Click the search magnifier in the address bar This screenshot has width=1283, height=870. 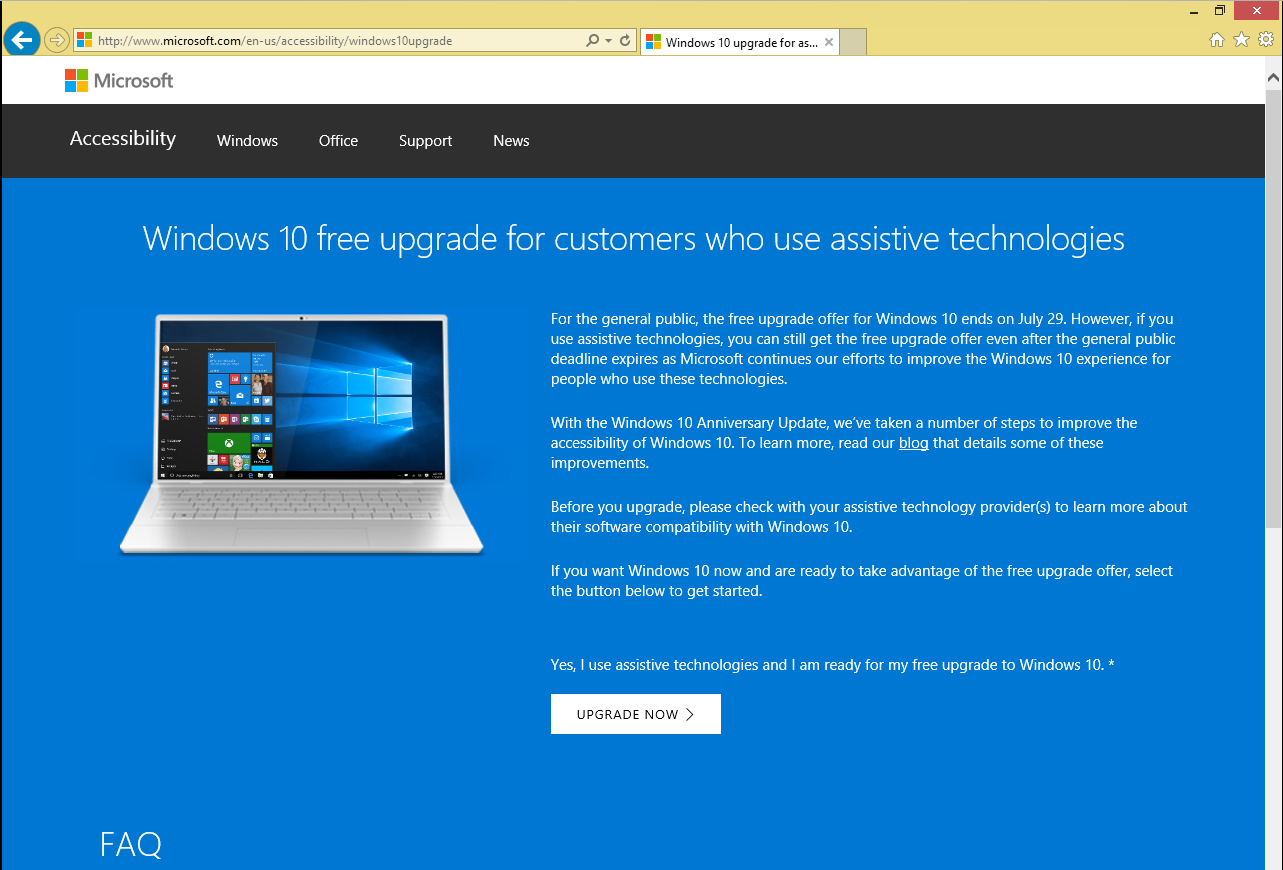594,41
